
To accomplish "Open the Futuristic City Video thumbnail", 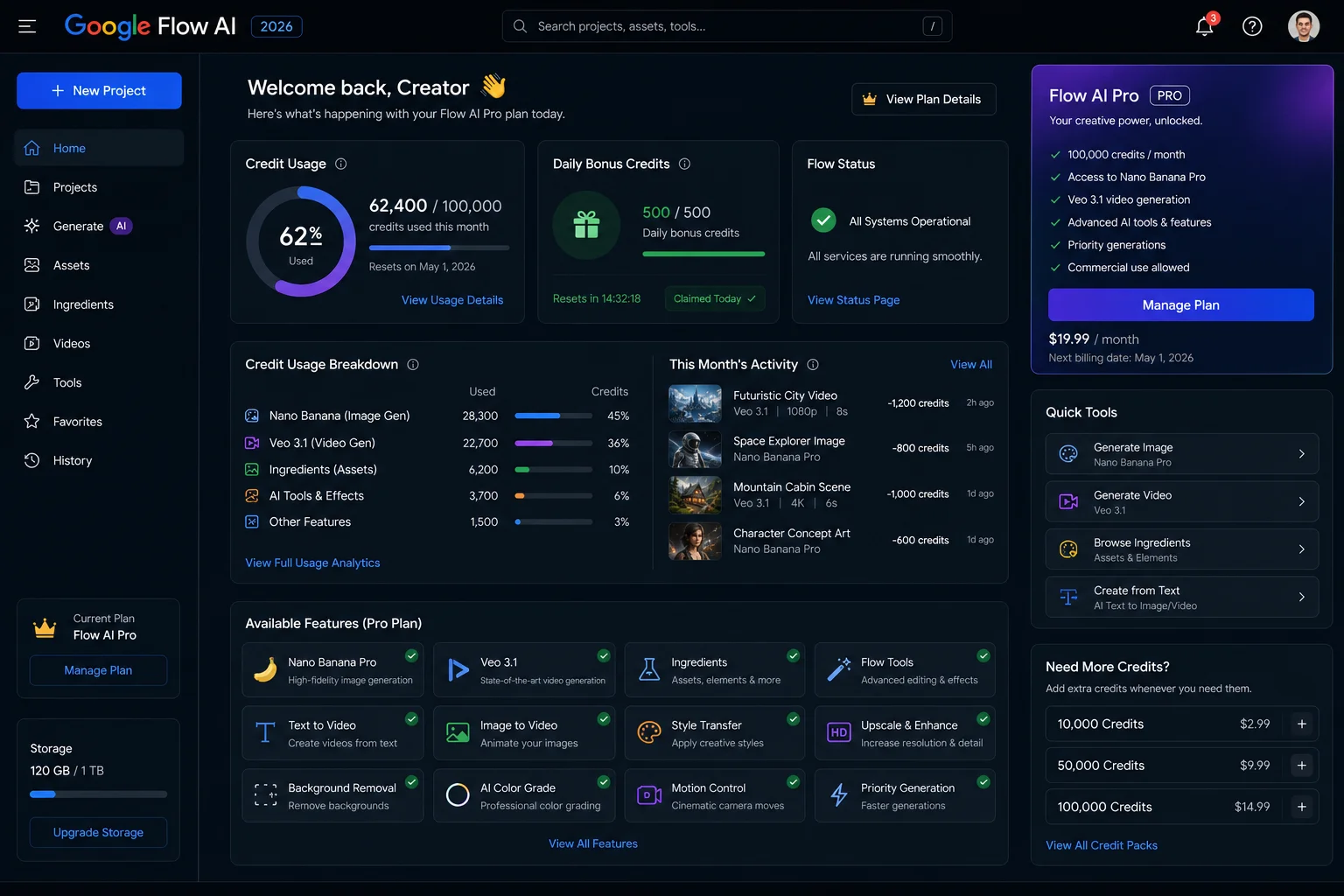I will click(695, 403).
